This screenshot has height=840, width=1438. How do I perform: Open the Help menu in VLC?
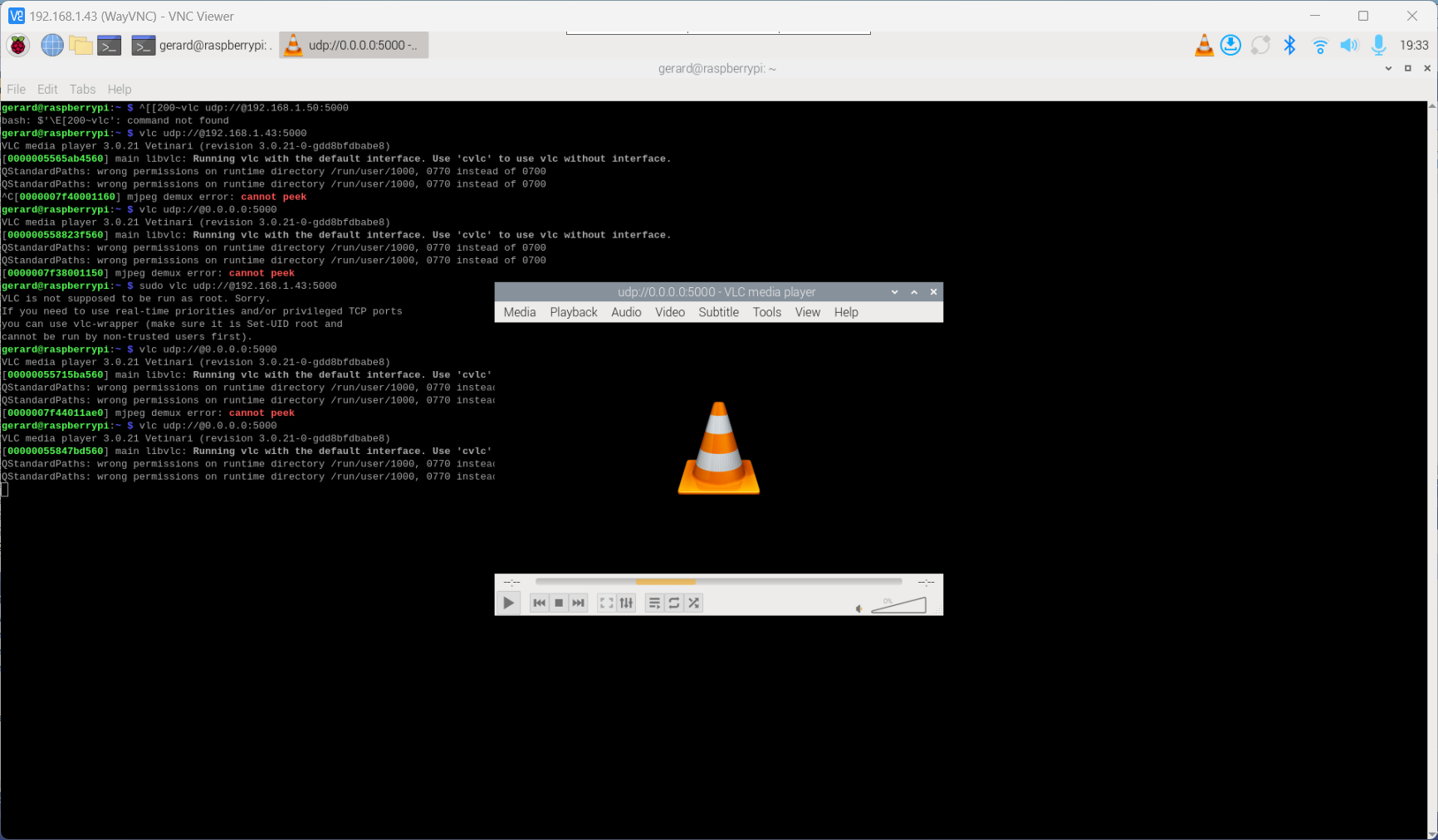(x=846, y=312)
